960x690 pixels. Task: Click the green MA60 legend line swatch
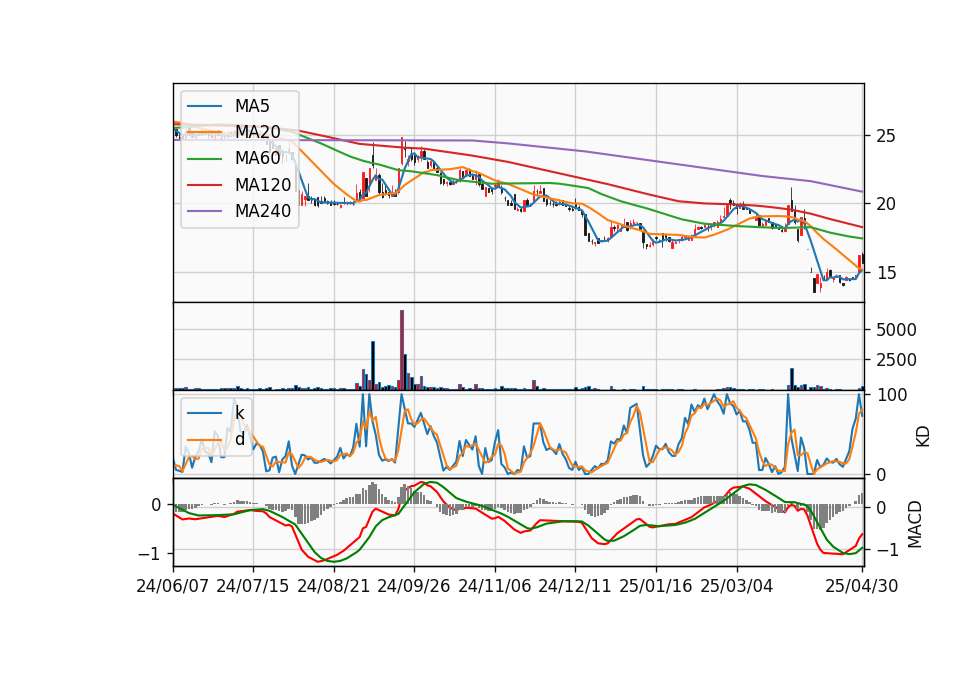[204, 159]
